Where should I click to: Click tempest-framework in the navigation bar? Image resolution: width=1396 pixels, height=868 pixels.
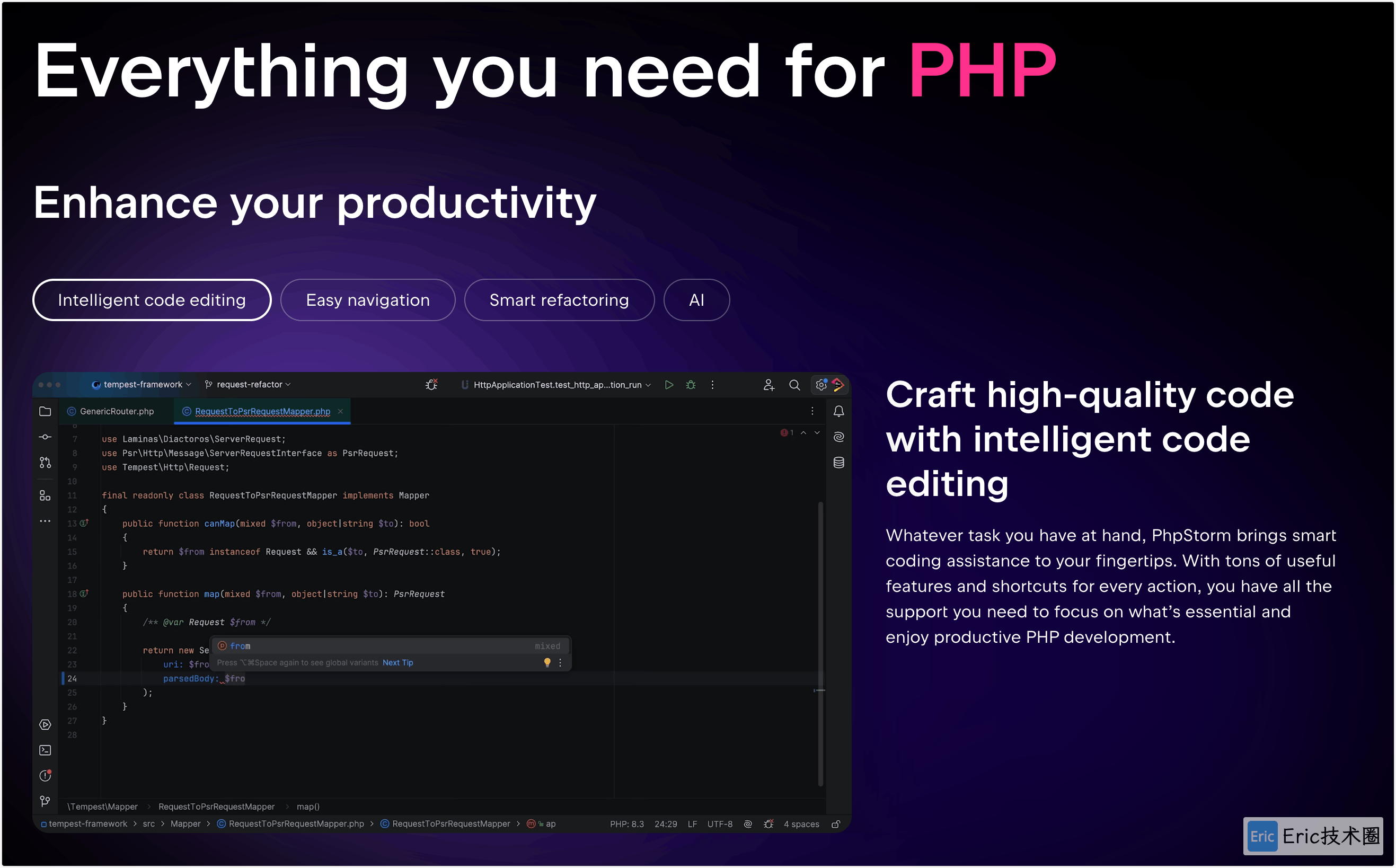point(84,824)
